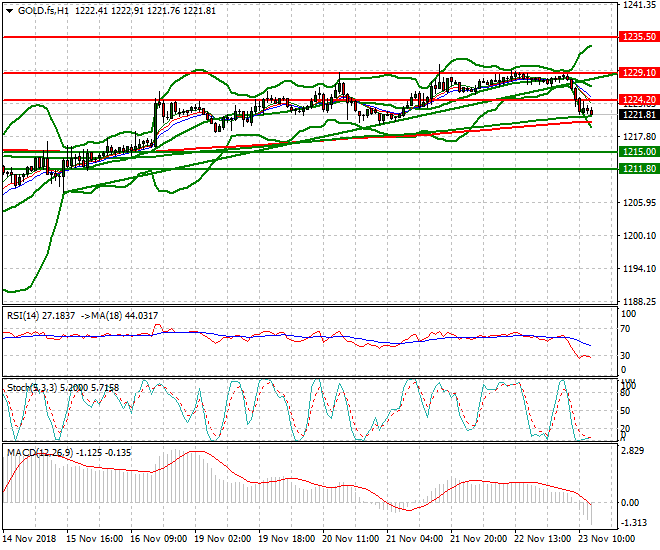660x550 pixels.
Task: Select the 1224.20 red price level label
Action: 639,100
